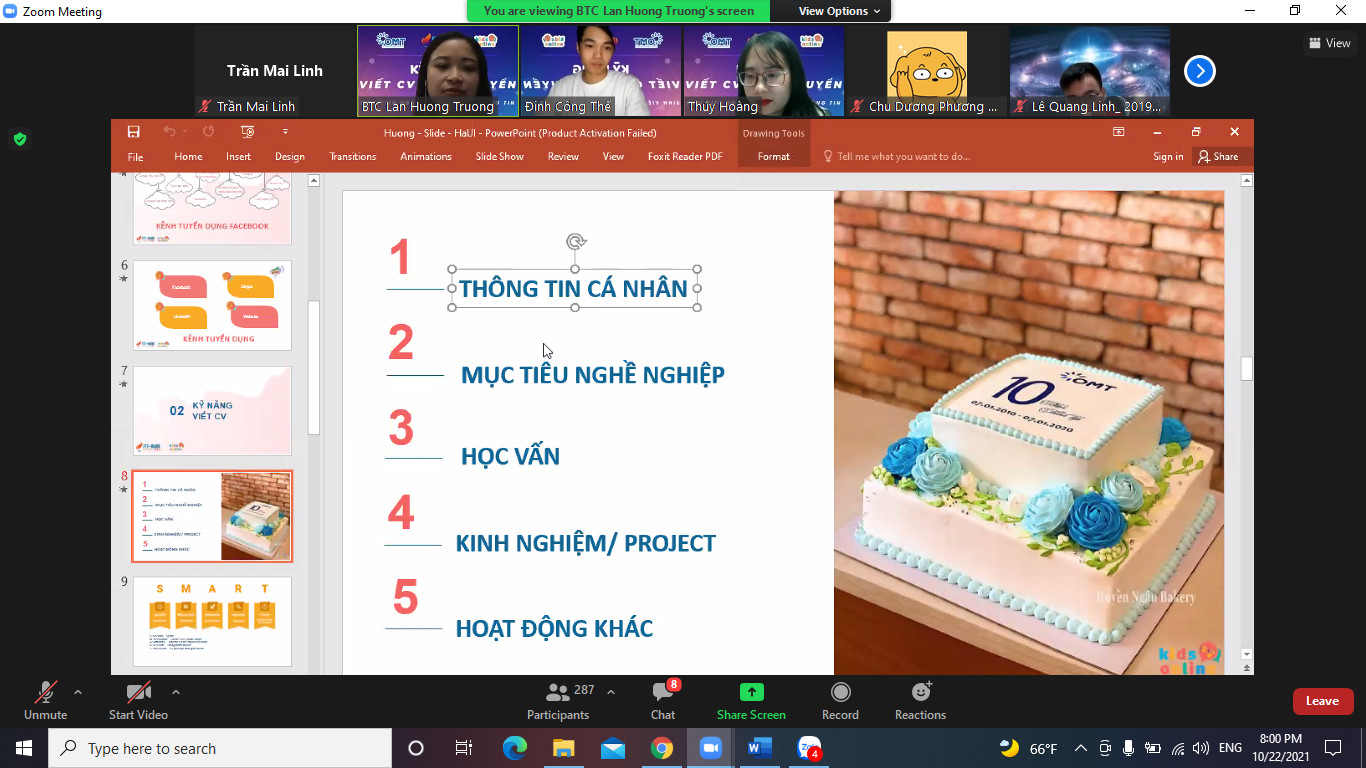Select the slide 9 SMART thumbnail

pyautogui.click(x=212, y=621)
